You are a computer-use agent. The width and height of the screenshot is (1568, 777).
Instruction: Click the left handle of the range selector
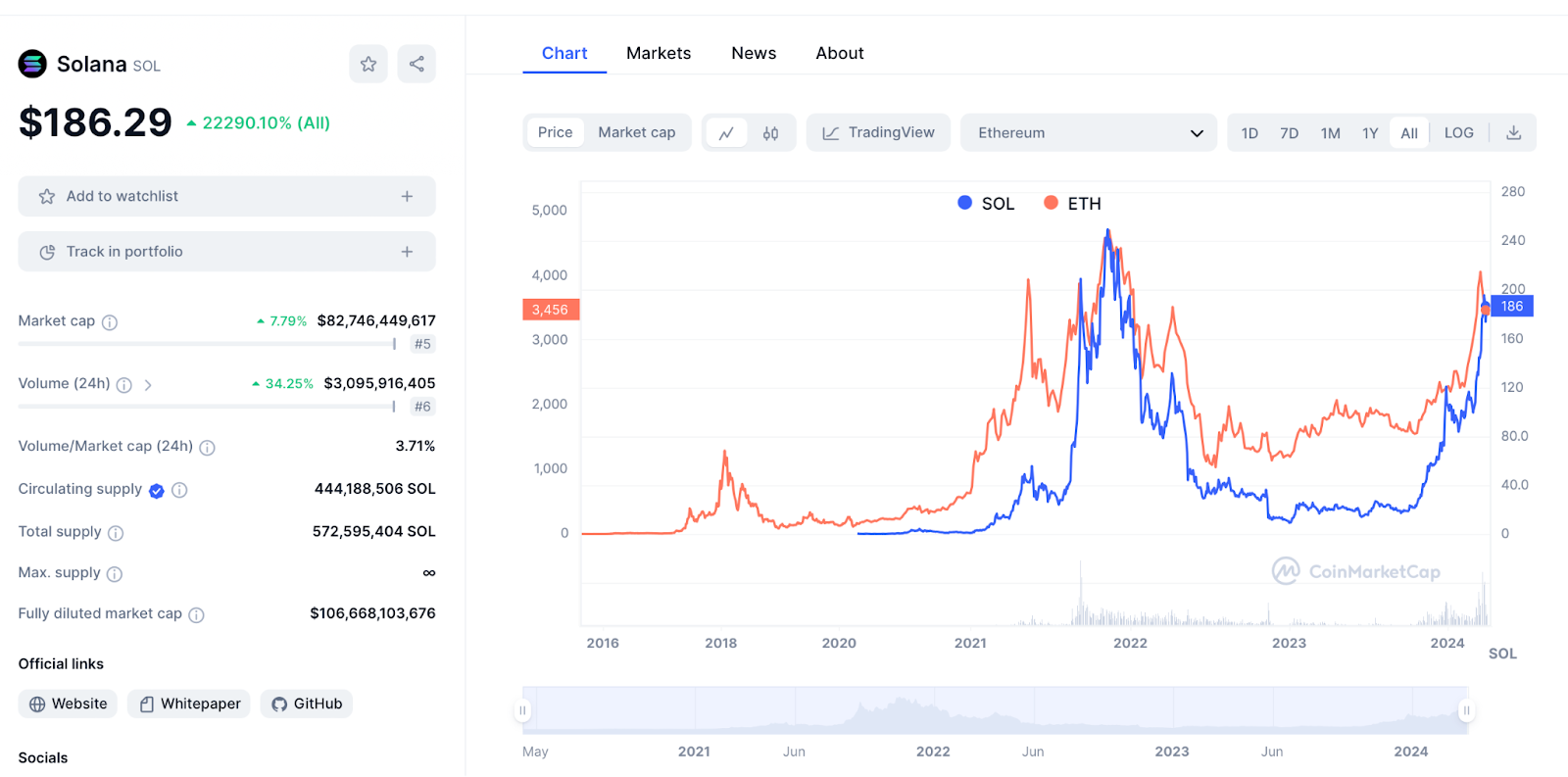point(522,710)
